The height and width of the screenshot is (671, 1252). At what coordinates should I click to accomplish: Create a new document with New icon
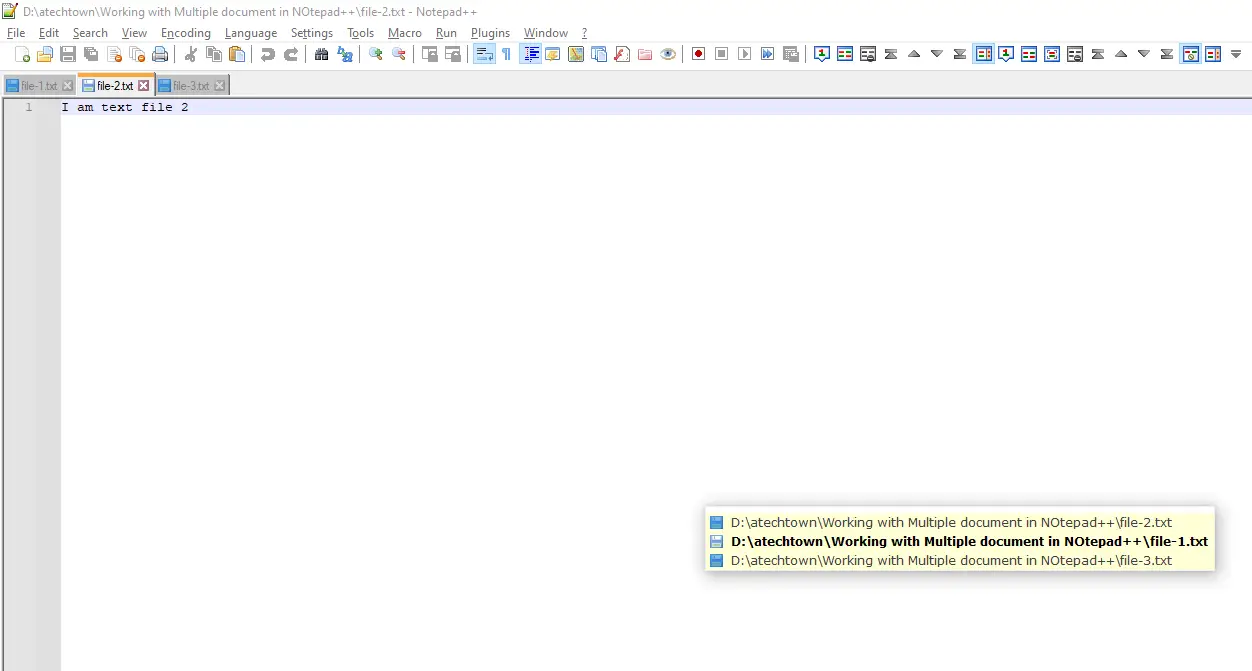pos(22,54)
